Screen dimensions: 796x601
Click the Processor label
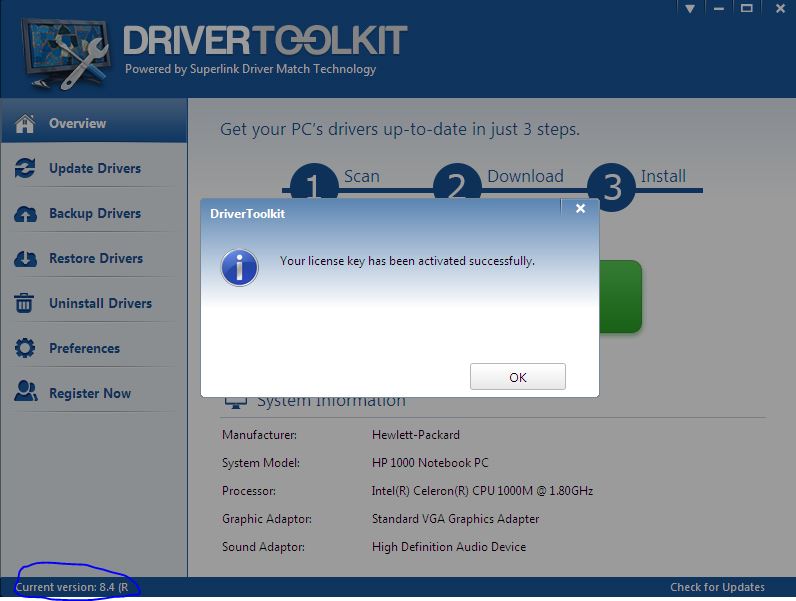tap(249, 490)
